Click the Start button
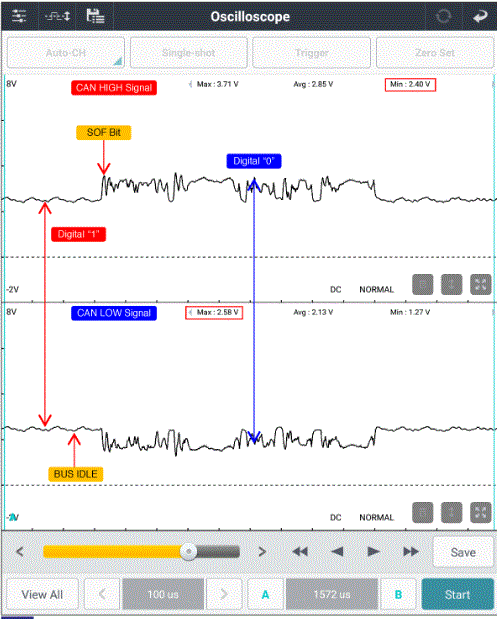Screen dimensions: 497x619 pyautogui.click(x=458, y=594)
